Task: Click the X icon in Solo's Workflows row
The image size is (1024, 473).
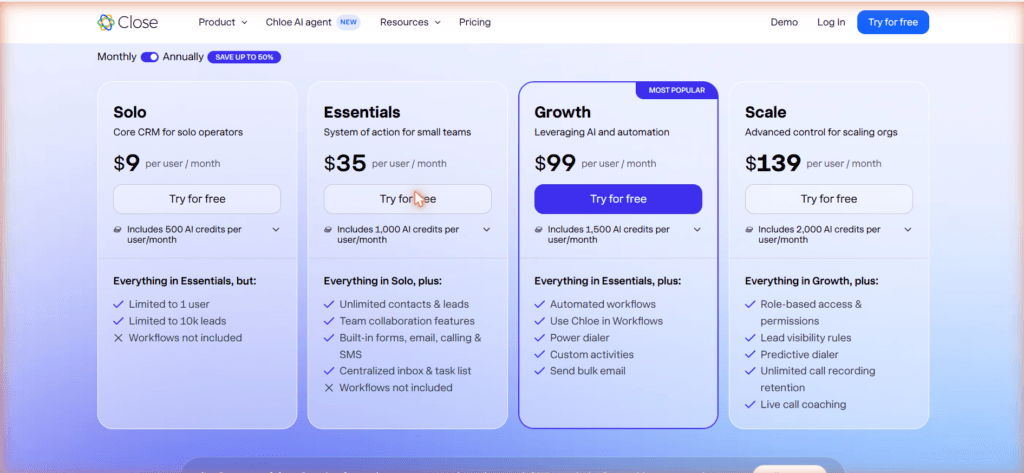Action: (x=118, y=338)
